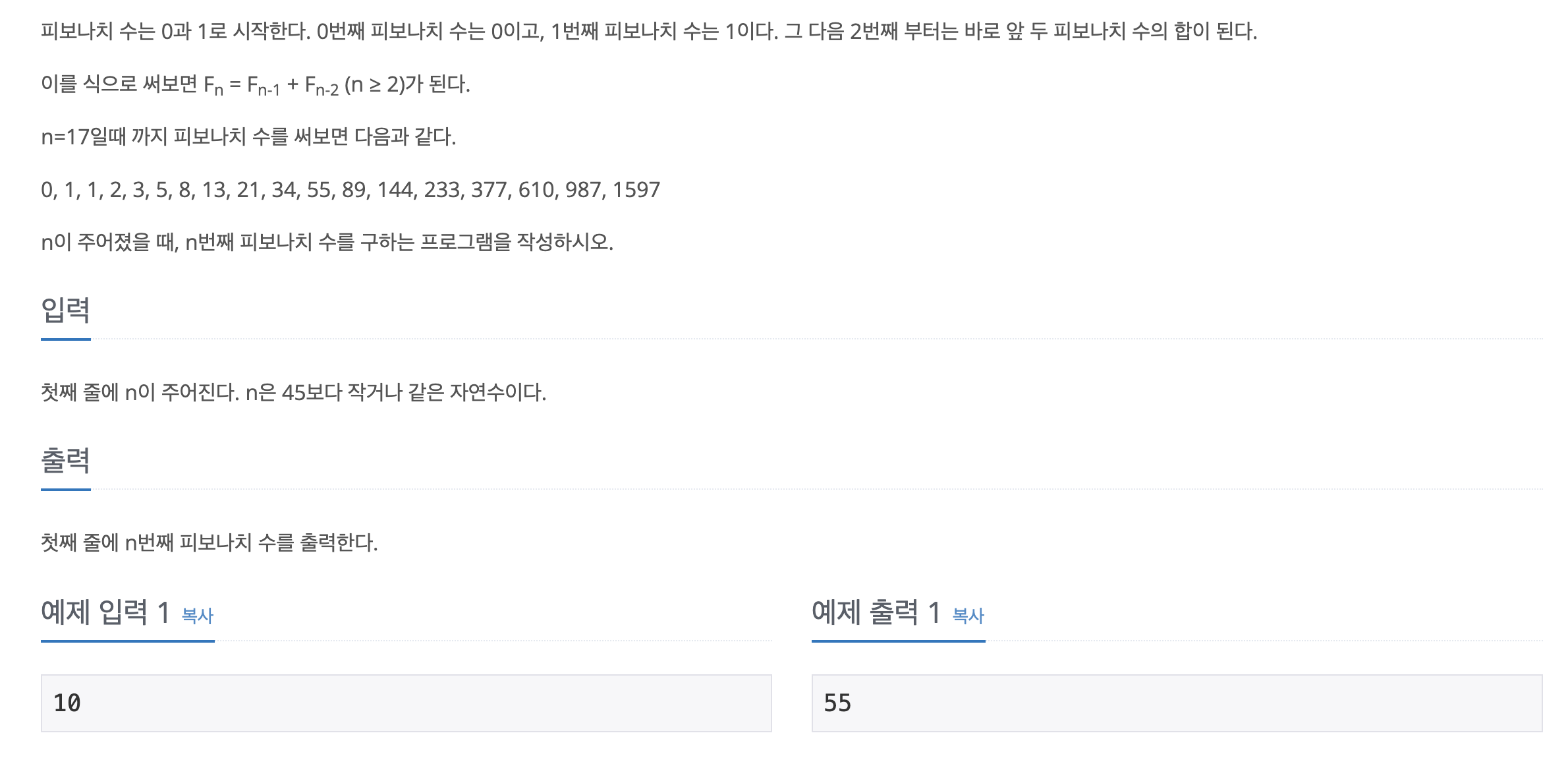Click the line starting with n=17일때

248,137
